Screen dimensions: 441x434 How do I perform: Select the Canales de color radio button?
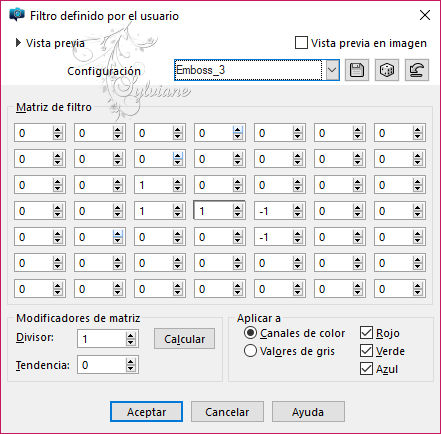pos(250,333)
